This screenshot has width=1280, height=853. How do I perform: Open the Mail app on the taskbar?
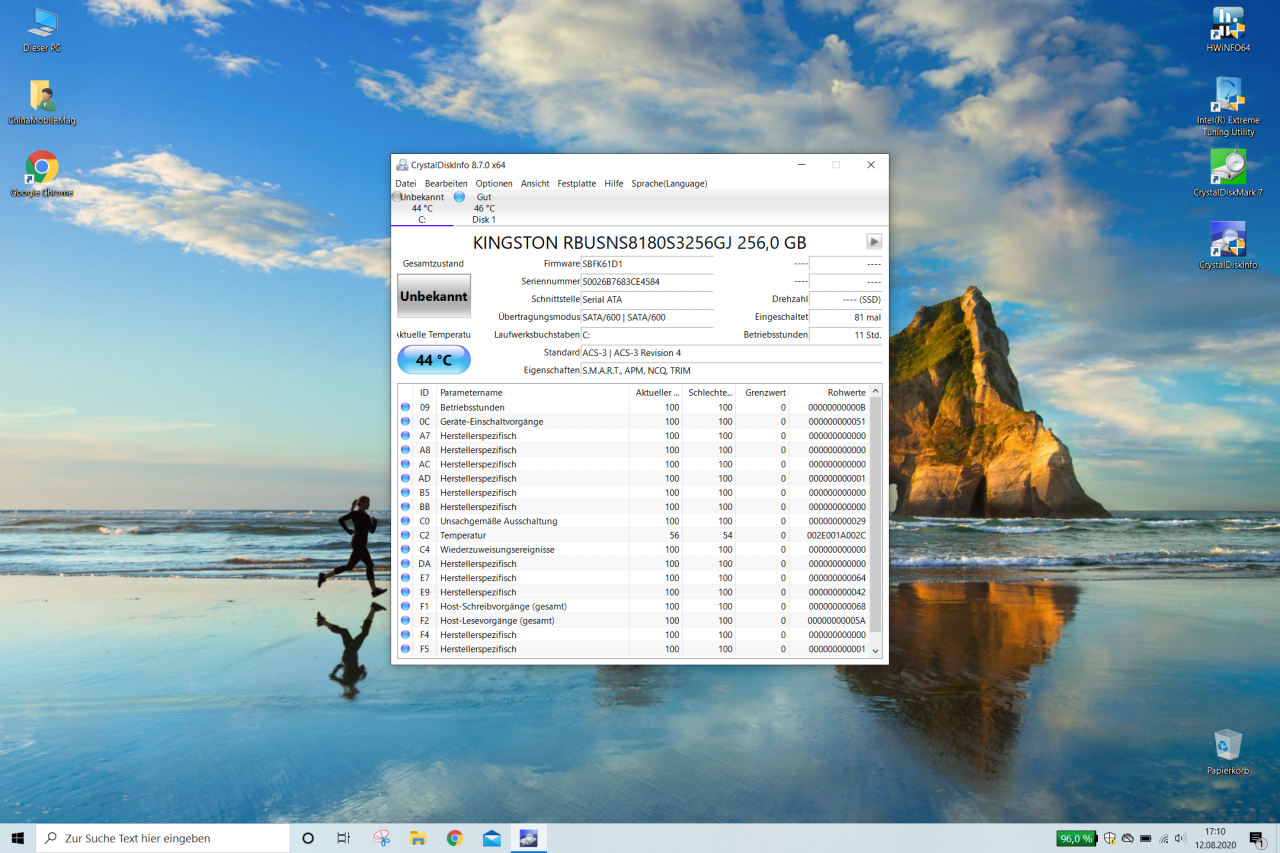coord(492,838)
